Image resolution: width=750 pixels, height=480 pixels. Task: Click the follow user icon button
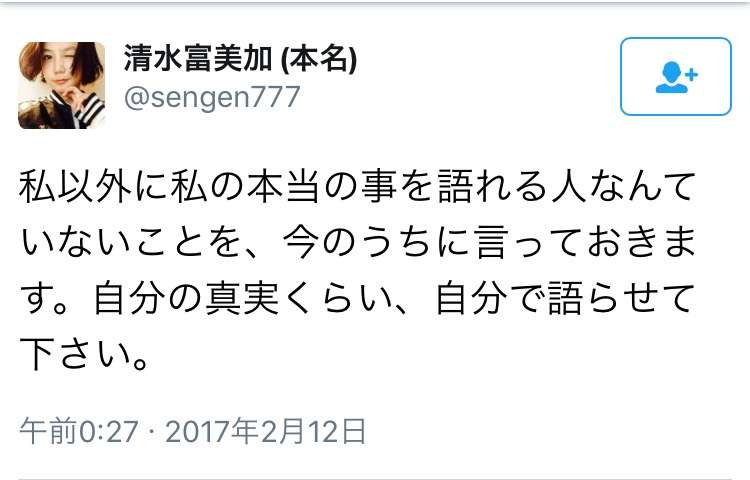coord(676,76)
